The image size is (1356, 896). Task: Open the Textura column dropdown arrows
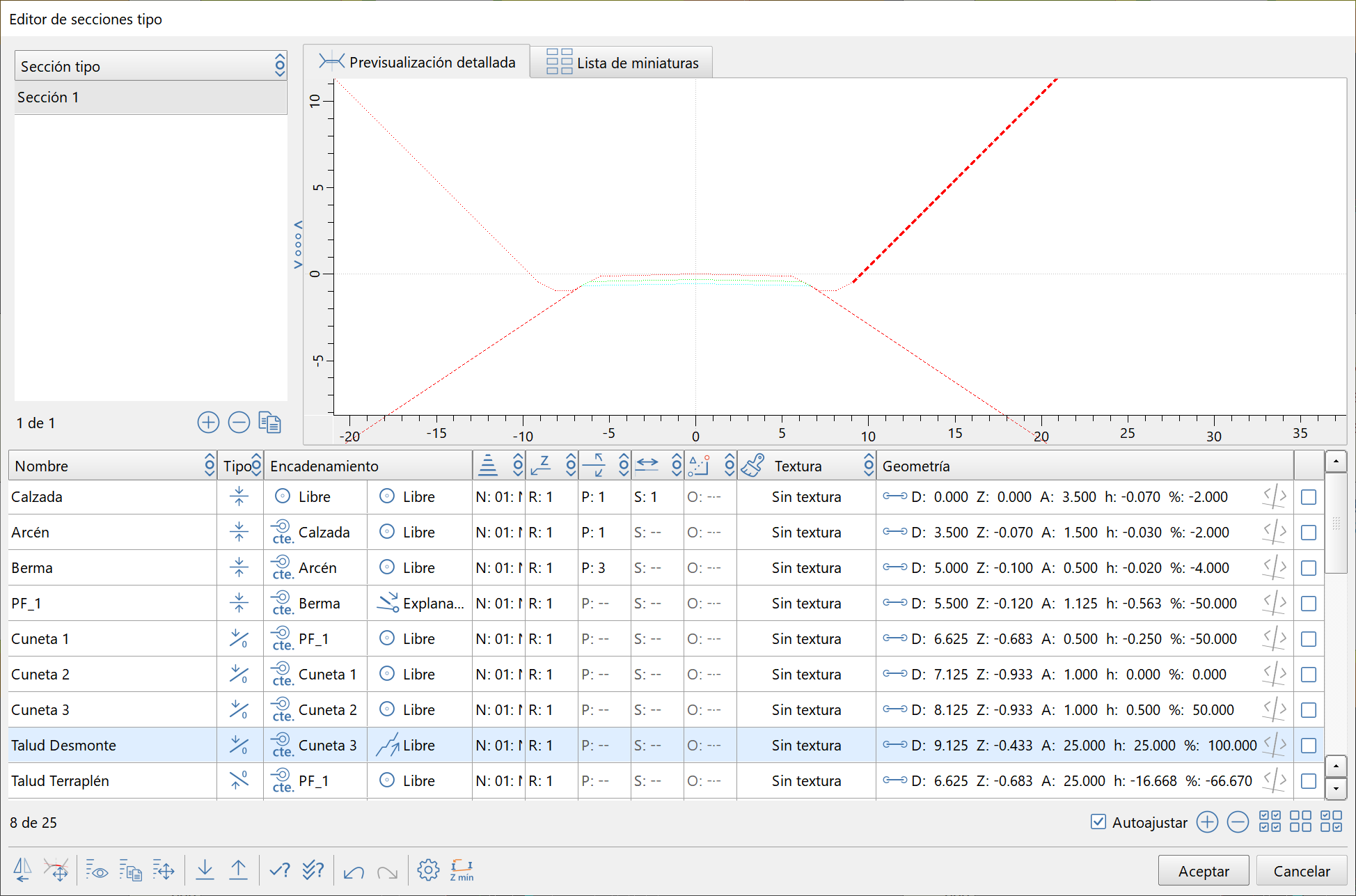coord(868,466)
